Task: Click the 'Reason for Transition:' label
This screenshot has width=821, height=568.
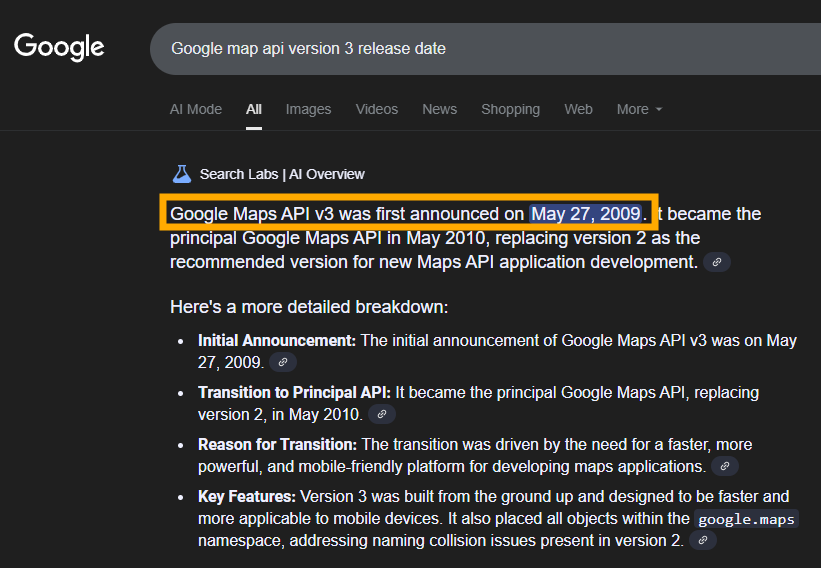Action: (278, 444)
